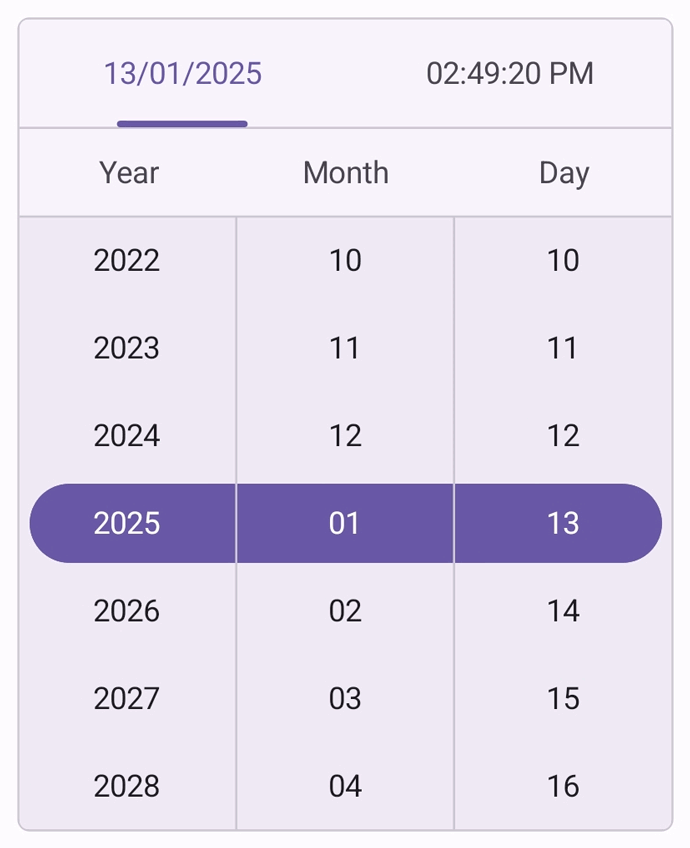Select month 10 in Month column

(345, 261)
